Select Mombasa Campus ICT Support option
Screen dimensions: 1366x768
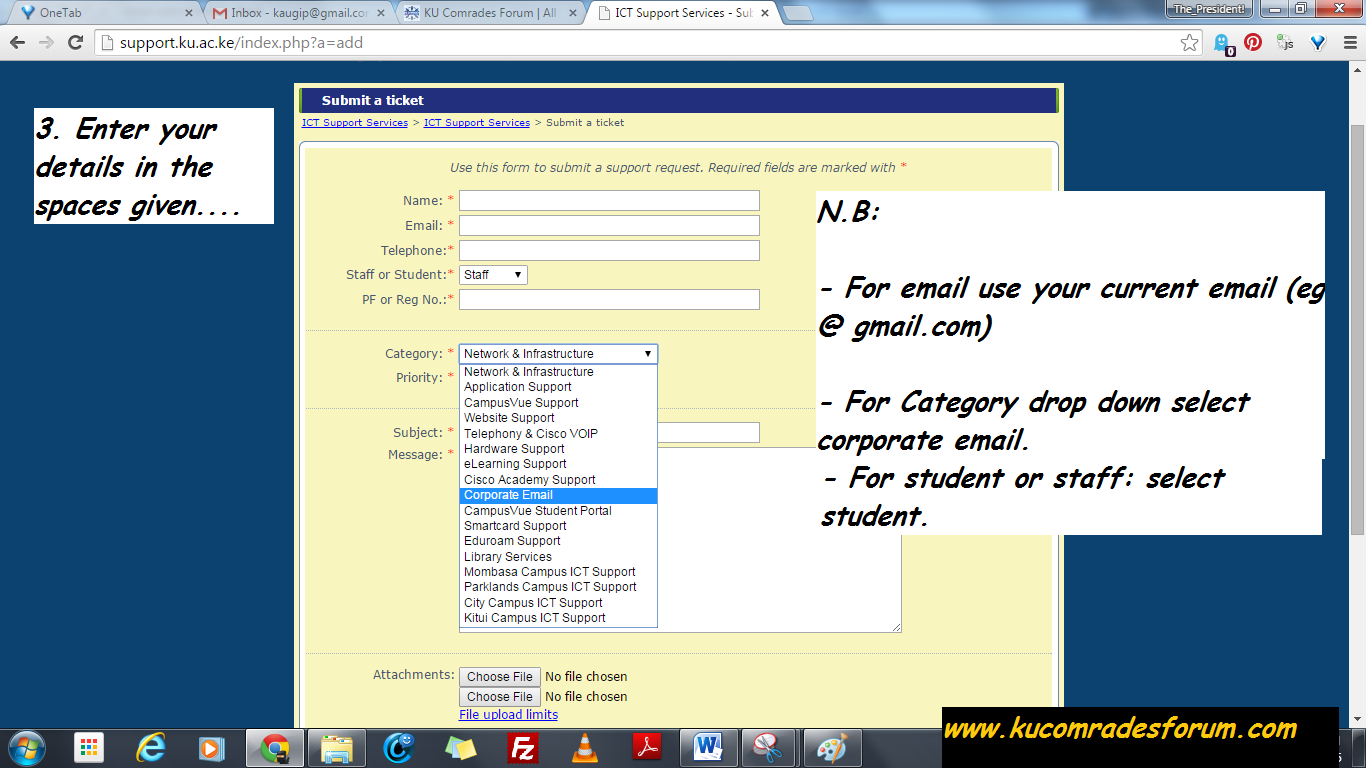click(x=558, y=572)
